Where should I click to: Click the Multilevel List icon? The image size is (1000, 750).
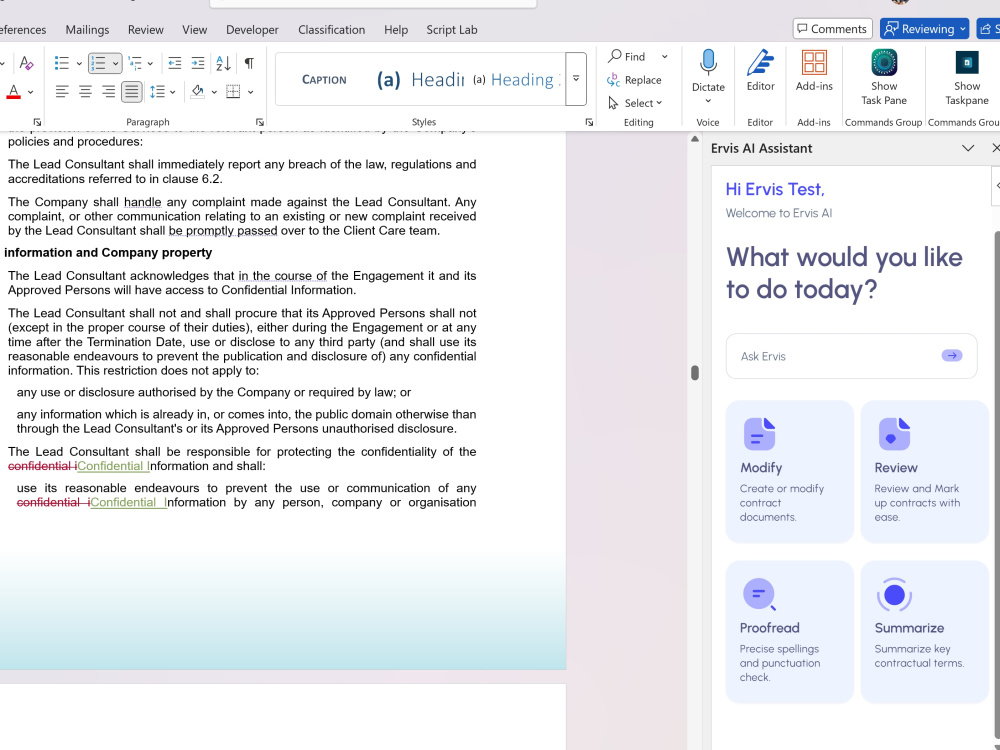[x=135, y=63]
